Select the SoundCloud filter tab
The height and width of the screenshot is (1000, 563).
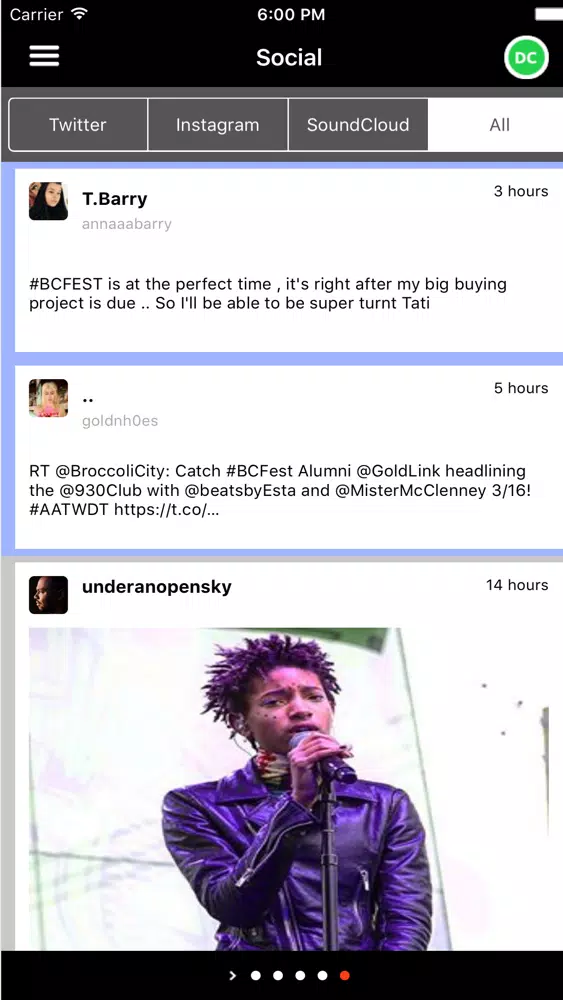(358, 124)
